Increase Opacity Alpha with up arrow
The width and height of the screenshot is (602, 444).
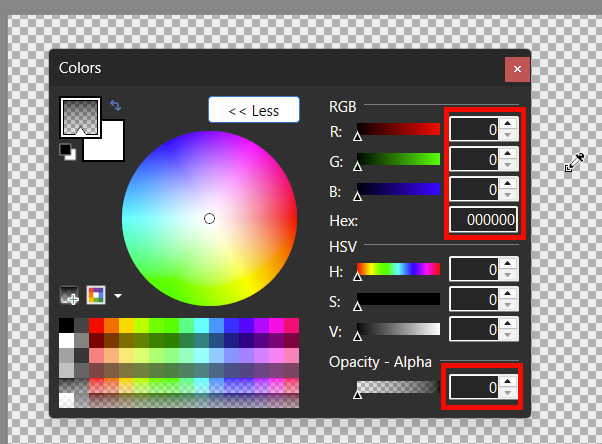pyautogui.click(x=508, y=381)
